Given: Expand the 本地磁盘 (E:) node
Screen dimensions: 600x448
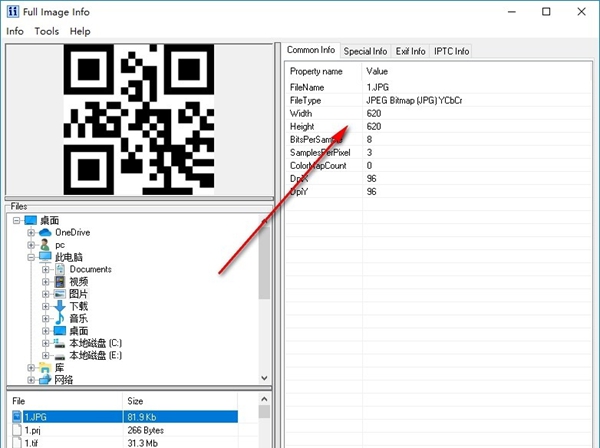Looking at the screenshot, I should click(46, 355).
